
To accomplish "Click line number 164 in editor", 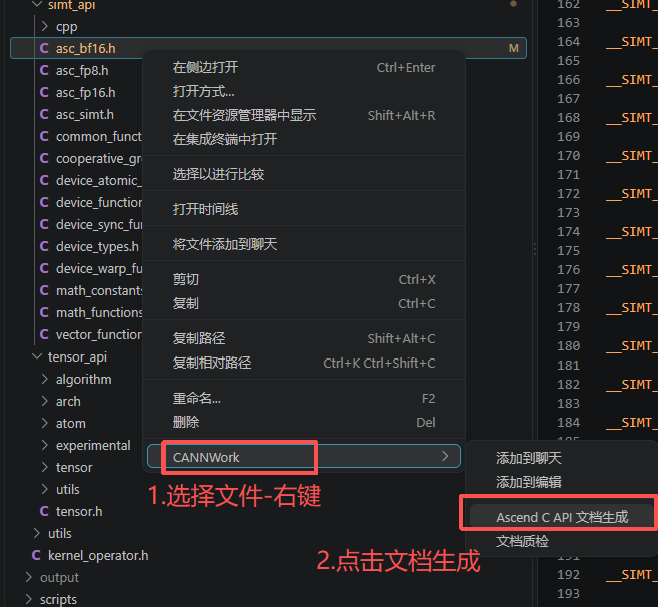I will [x=568, y=42].
